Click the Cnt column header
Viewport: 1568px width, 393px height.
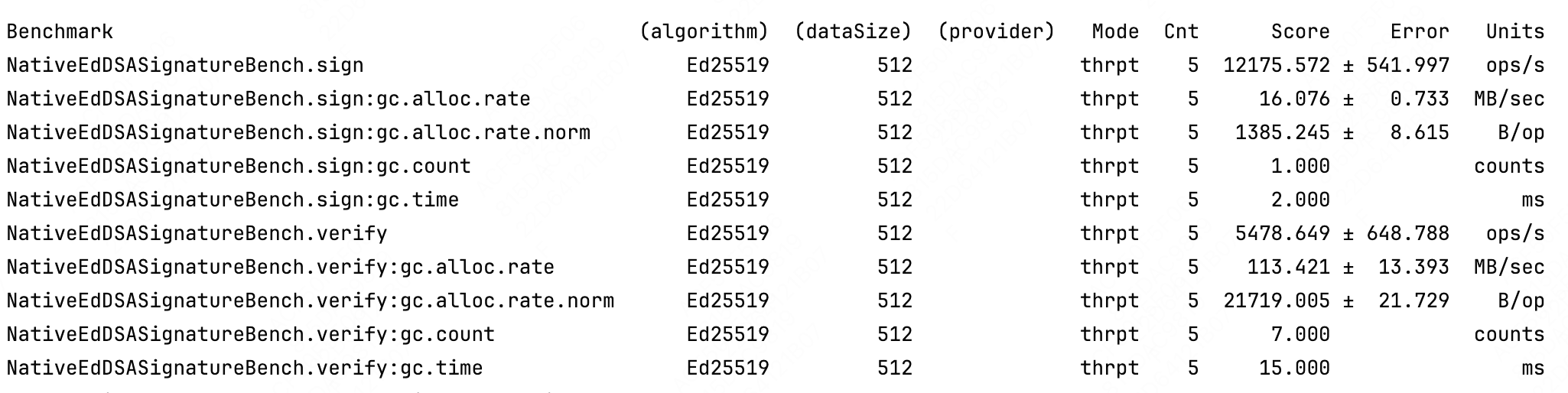pyautogui.click(x=1181, y=31)
